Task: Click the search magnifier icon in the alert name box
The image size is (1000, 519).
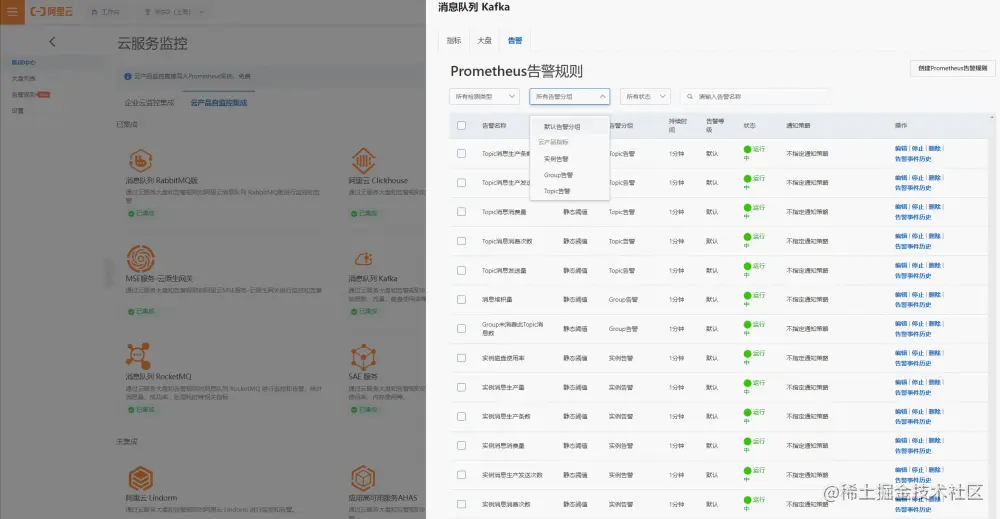Action: pos(689,97)
